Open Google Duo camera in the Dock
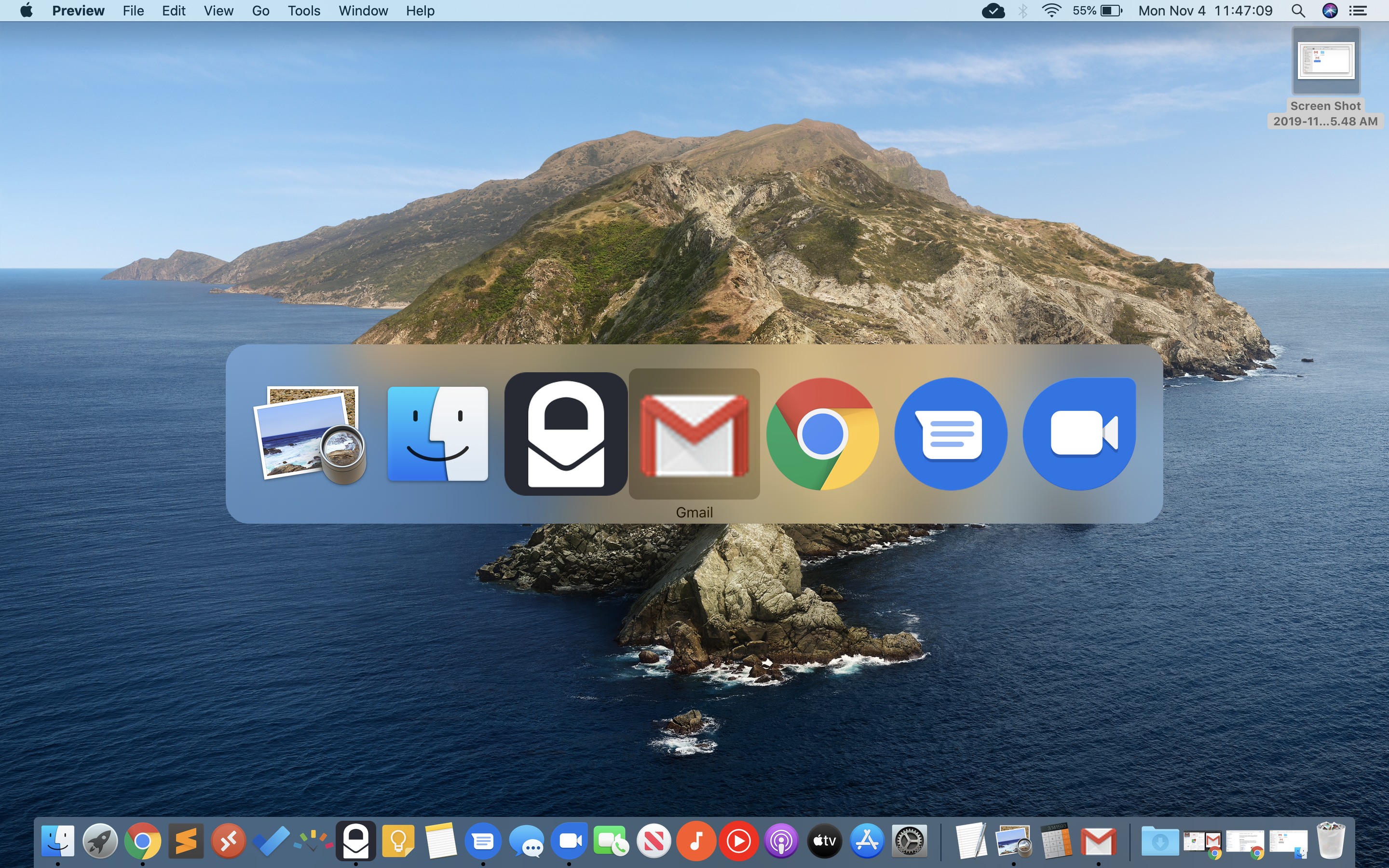 pos(569,841)
